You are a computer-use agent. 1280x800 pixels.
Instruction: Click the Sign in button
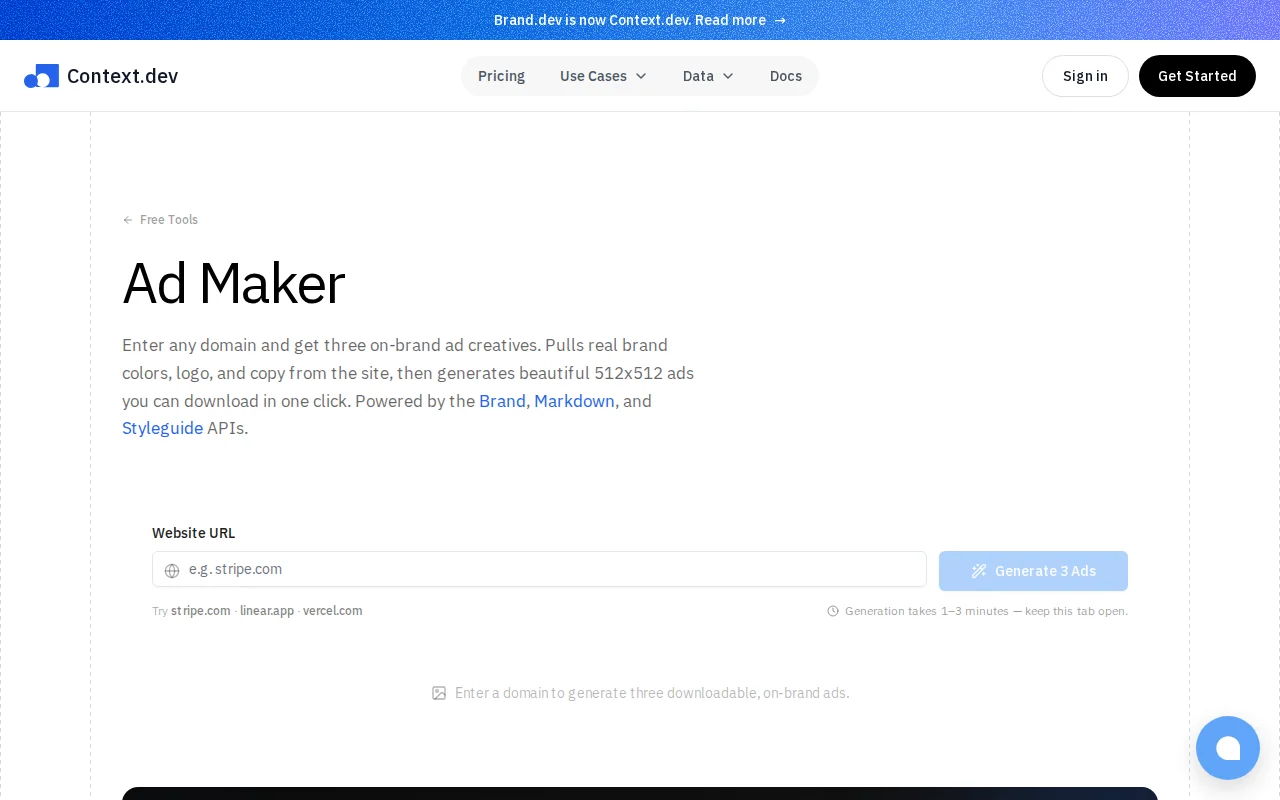[x=1085, y=76]
